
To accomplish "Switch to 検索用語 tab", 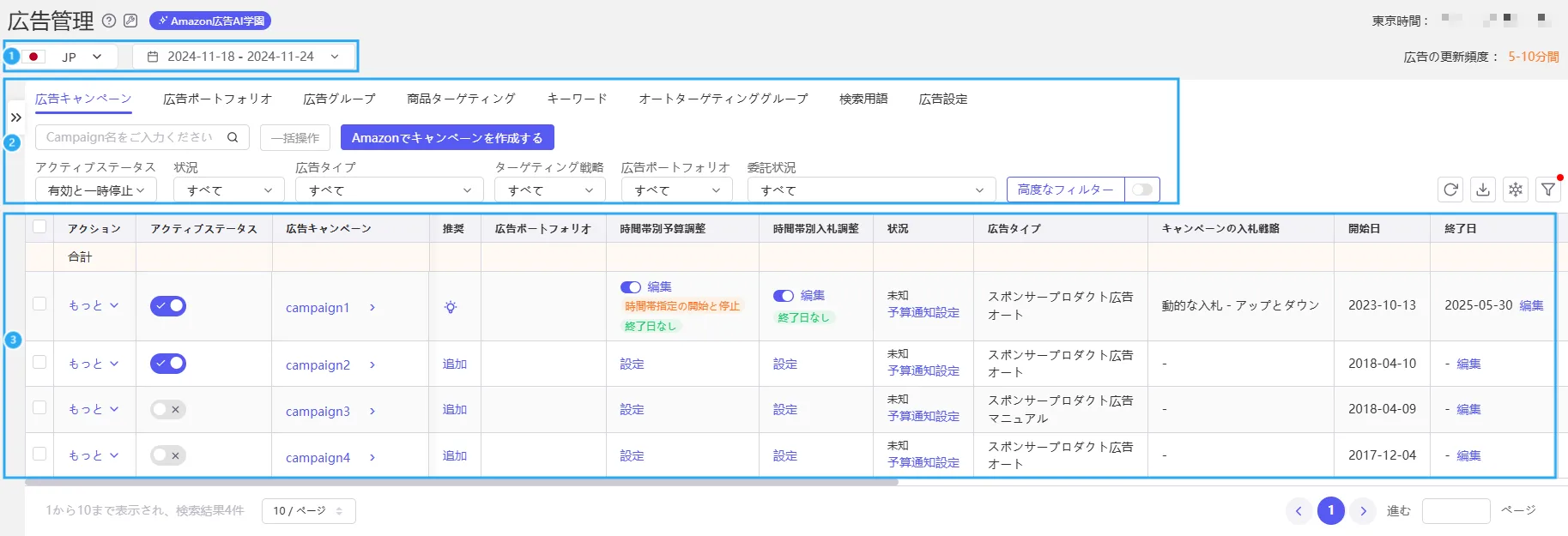I will [x=863, y=99].
